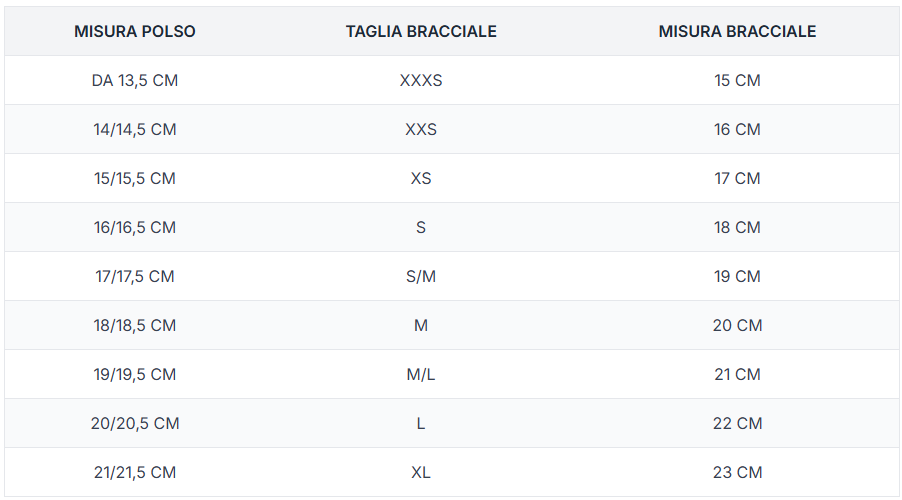Viewport: 902px width, 500px height.
Task: Select the M/L size cell
Action: pos(421,374)
